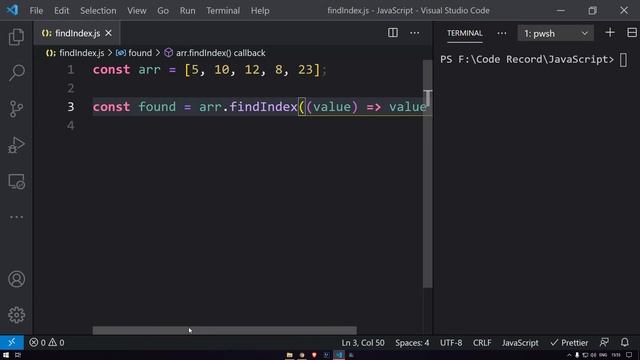Image resolution: width=640 pixels, height=360 pixels.
Task: Open the Accounts menu icon
Action: click(x=16, y=279)
